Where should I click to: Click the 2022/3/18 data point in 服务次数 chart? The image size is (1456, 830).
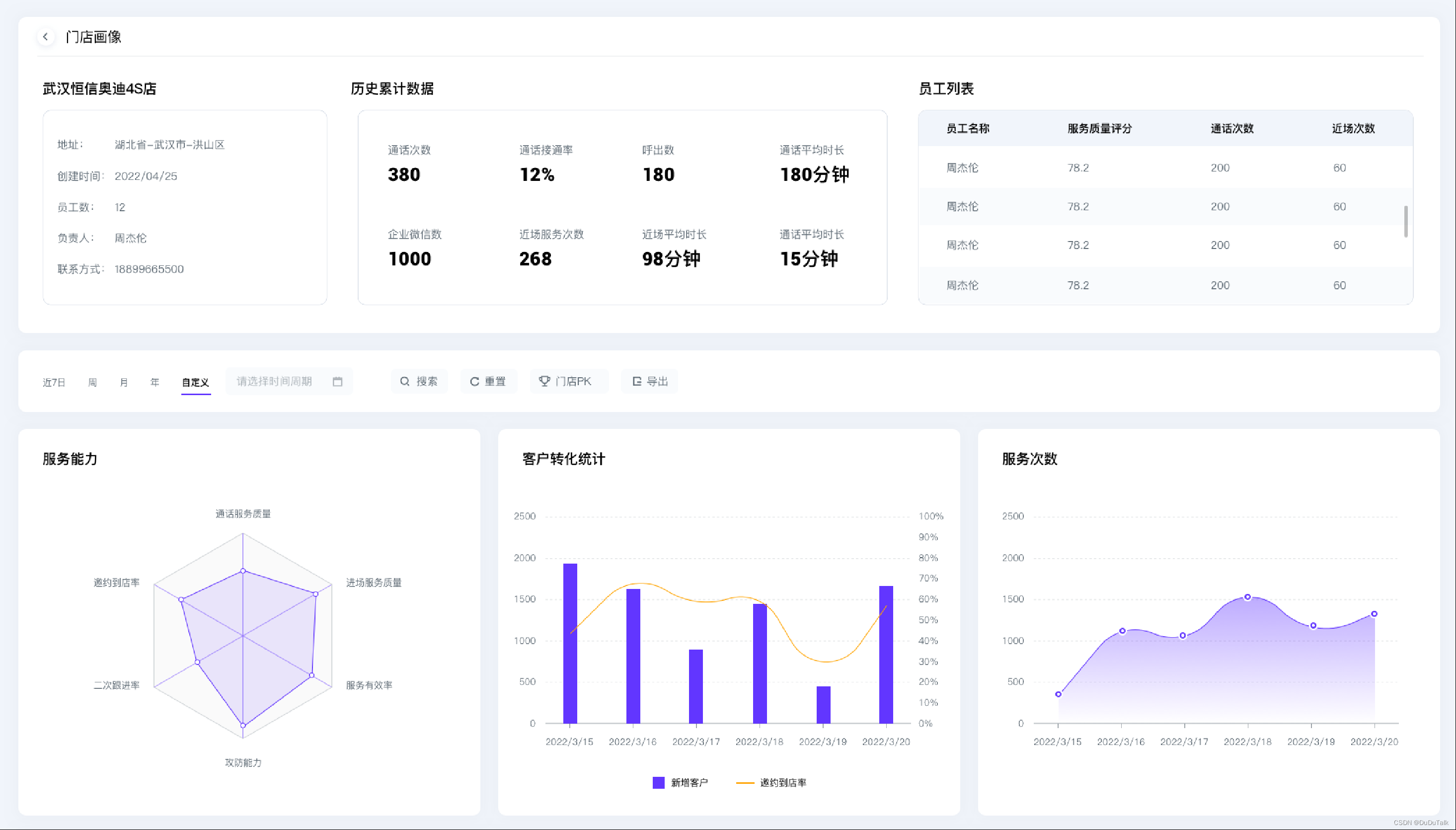(x=1247, y=597)
